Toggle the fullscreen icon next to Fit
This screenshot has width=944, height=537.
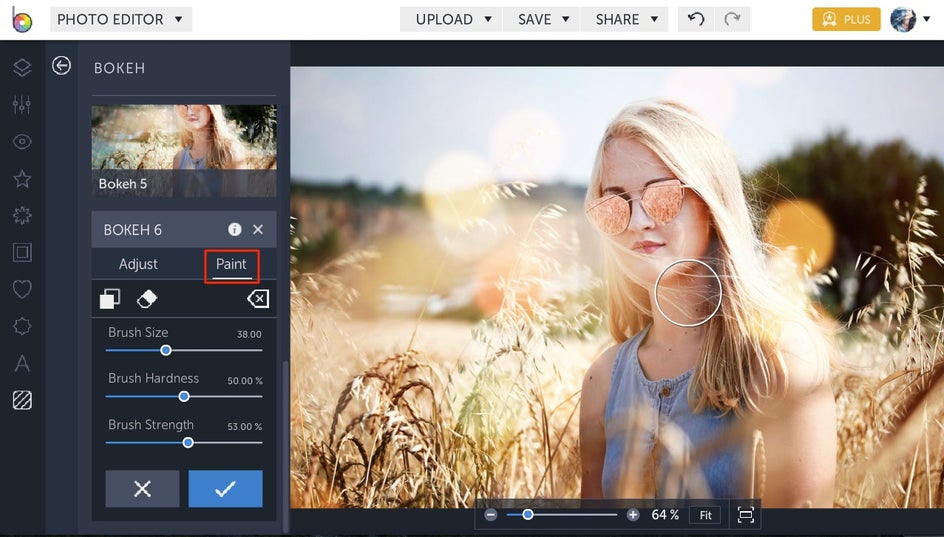(x=745, y=515)
